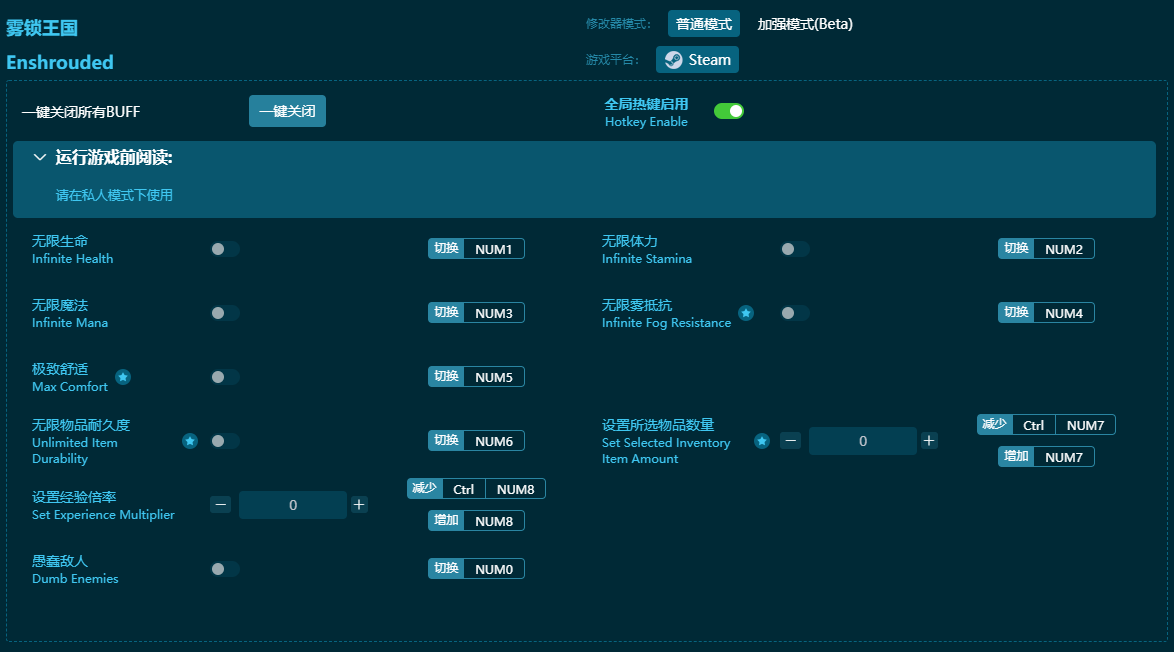Click the 一键关闭 button

coord(288,111)
